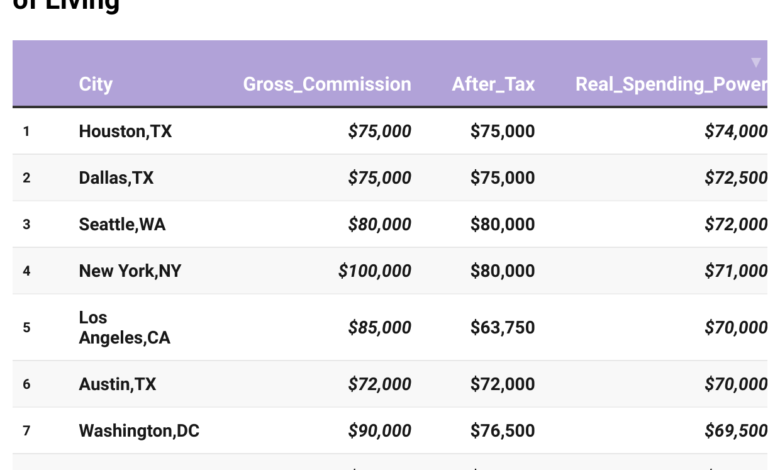Click the Real_Spending_Power column header
780x470 pixels.
[x=672, y=85]
